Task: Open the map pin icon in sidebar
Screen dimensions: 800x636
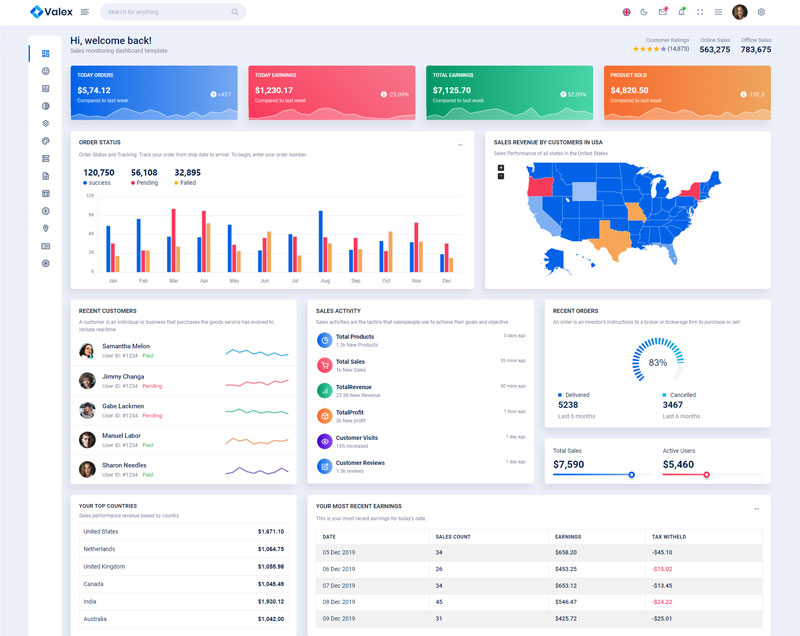Action: [x=45, y=228]
